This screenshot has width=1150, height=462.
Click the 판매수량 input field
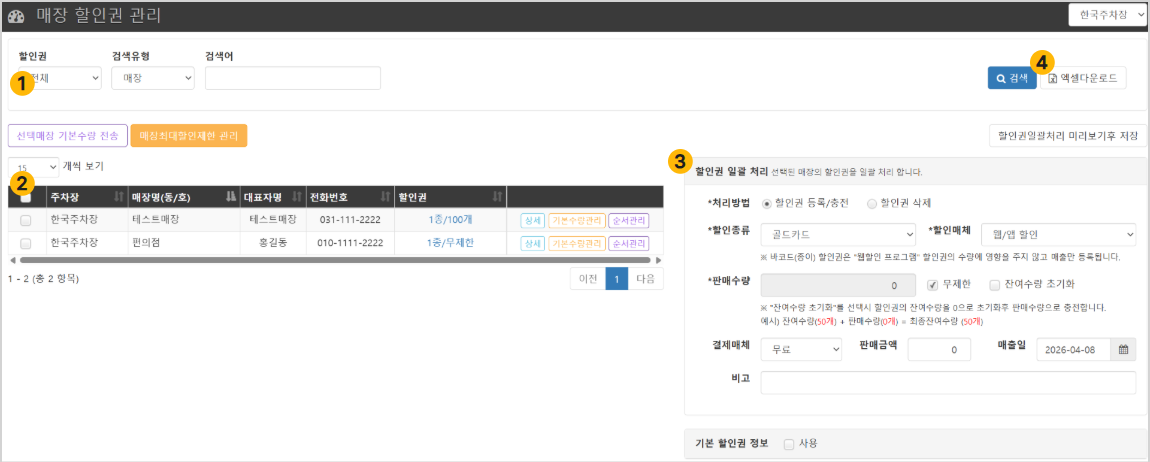point(838,285)
